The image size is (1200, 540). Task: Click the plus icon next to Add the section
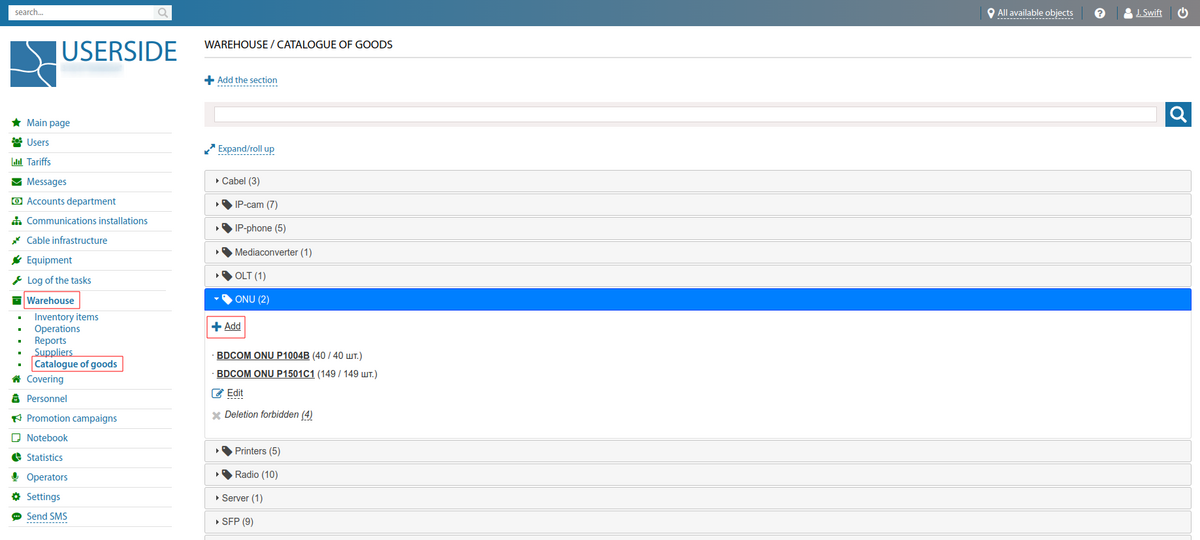(x=209, y=80)
